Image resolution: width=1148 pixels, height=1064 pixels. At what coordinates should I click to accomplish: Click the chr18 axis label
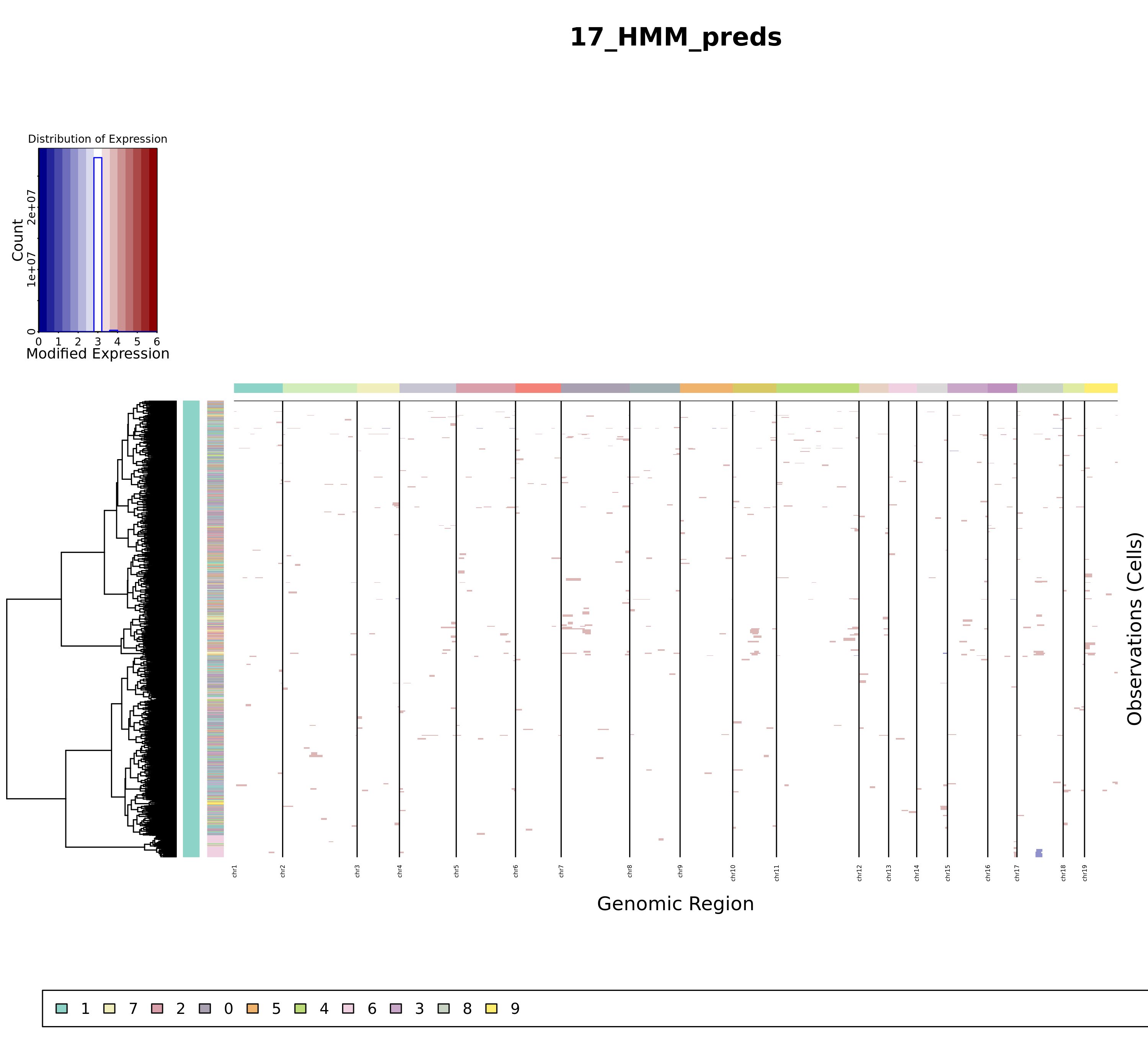(x=1063, y=873)
